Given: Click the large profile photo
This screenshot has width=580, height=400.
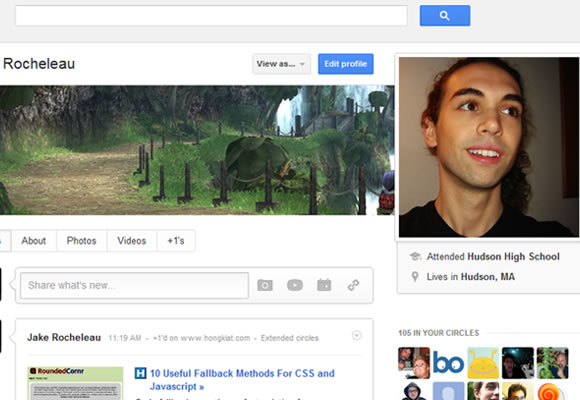Looking at the screenshot, I should 489,147.
